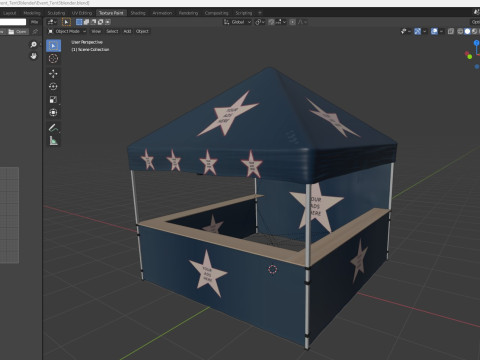The height and width of the screenshot is (360, 480).
Task: Switch to Texture Paint workspace tab
Action: pyautogui.click(x=111, y=13)
